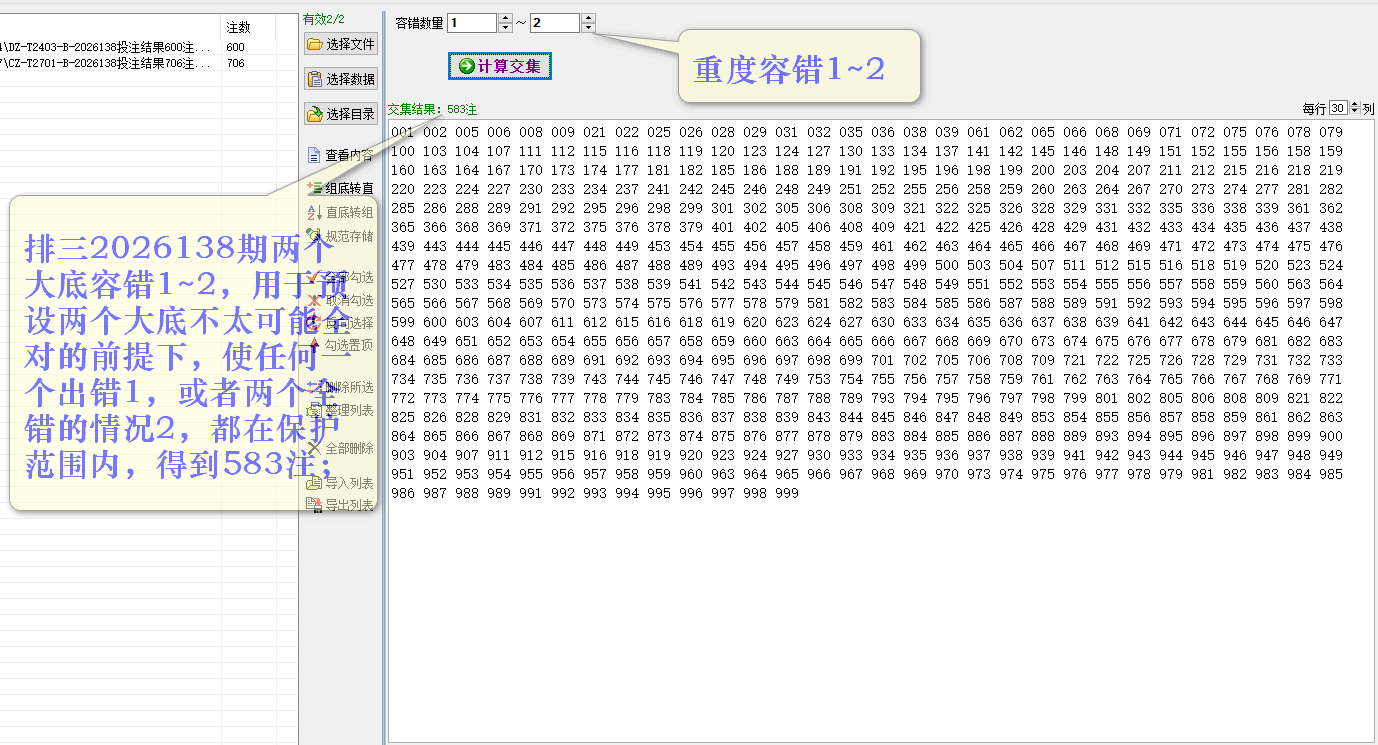The width and height of the screenshot is (1378, 745).
Task: Click number 200 in results
Action: 1043,170
